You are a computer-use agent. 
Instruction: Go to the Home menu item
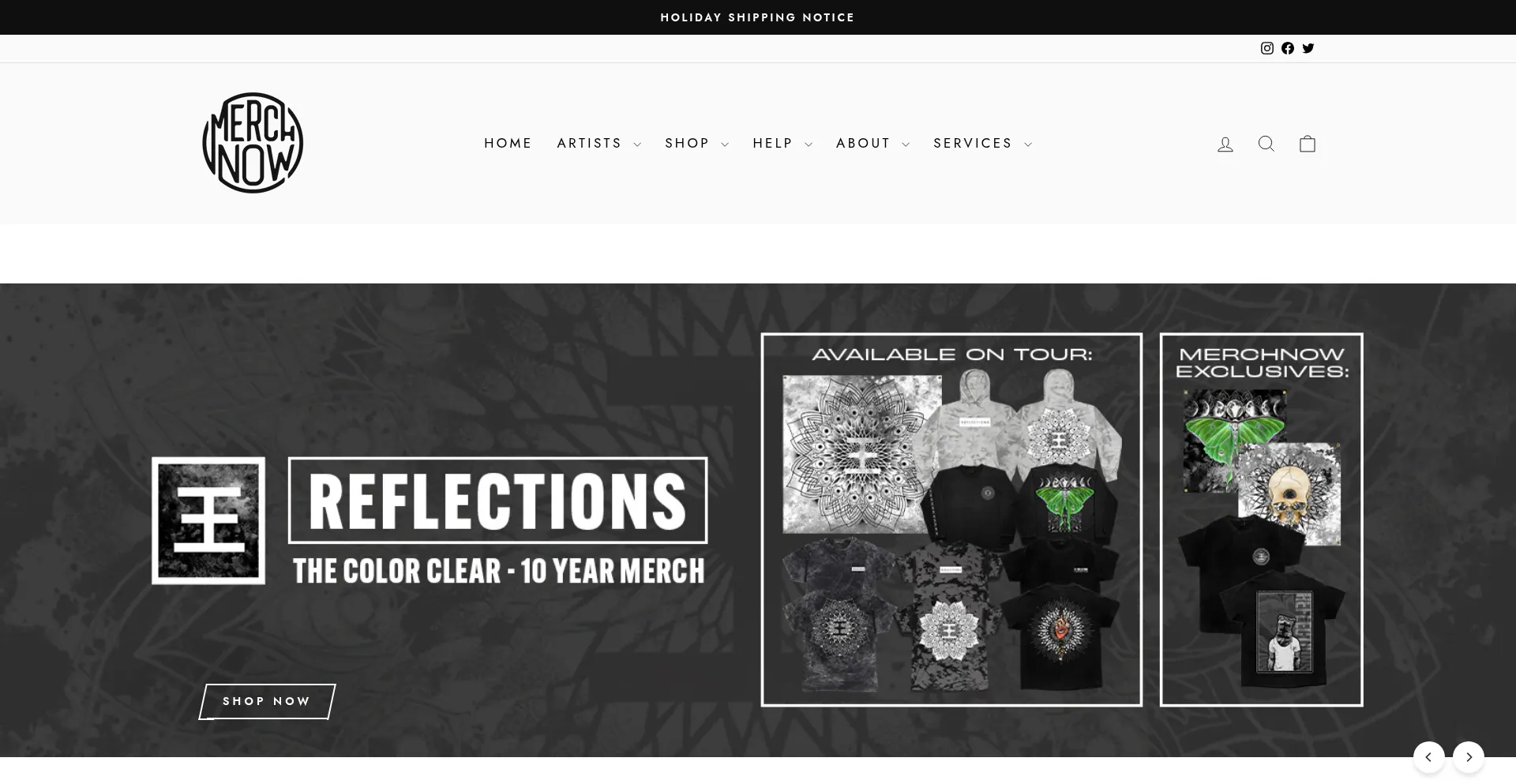[x=508, y=144]
